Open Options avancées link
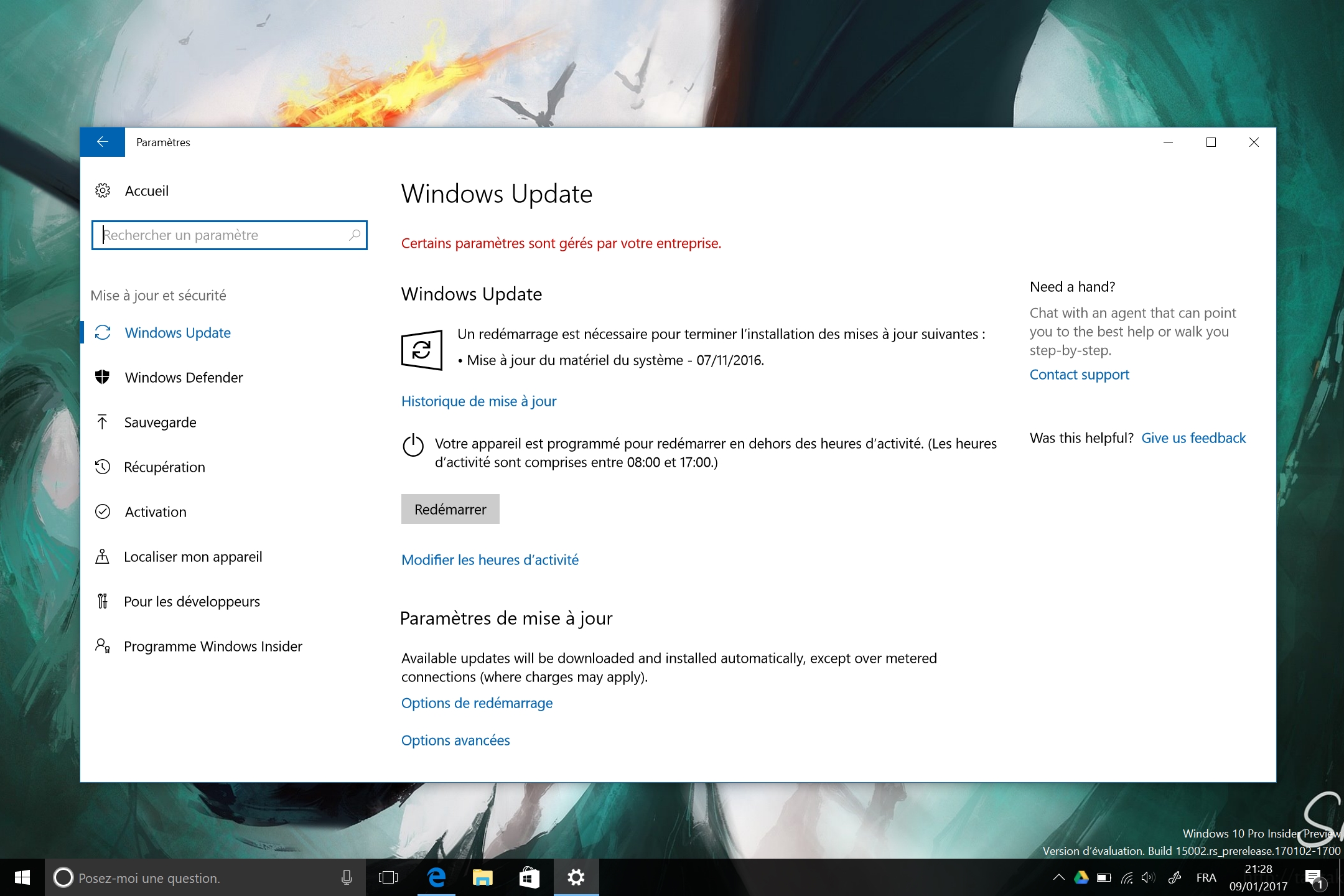The height and width of the screenshot is (896, 1344). coord(455,740)
